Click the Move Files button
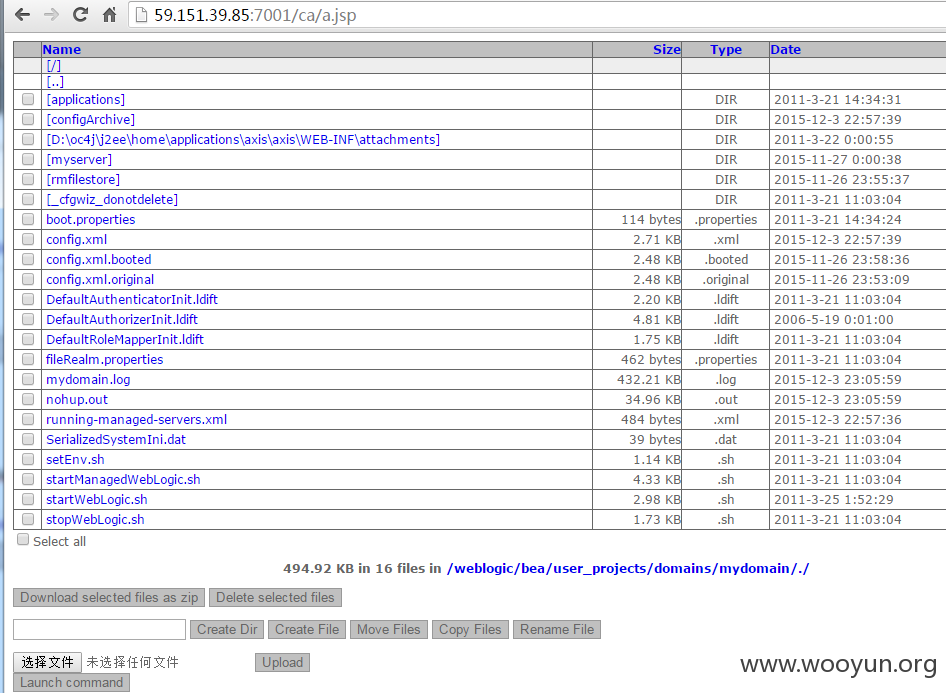 coord(389,629)
